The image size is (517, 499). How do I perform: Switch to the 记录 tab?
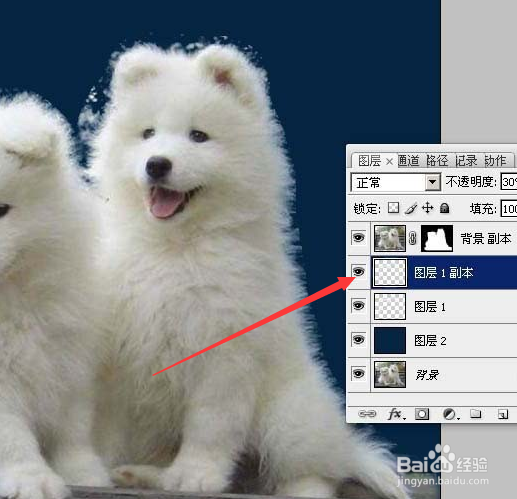pos(466,161)
